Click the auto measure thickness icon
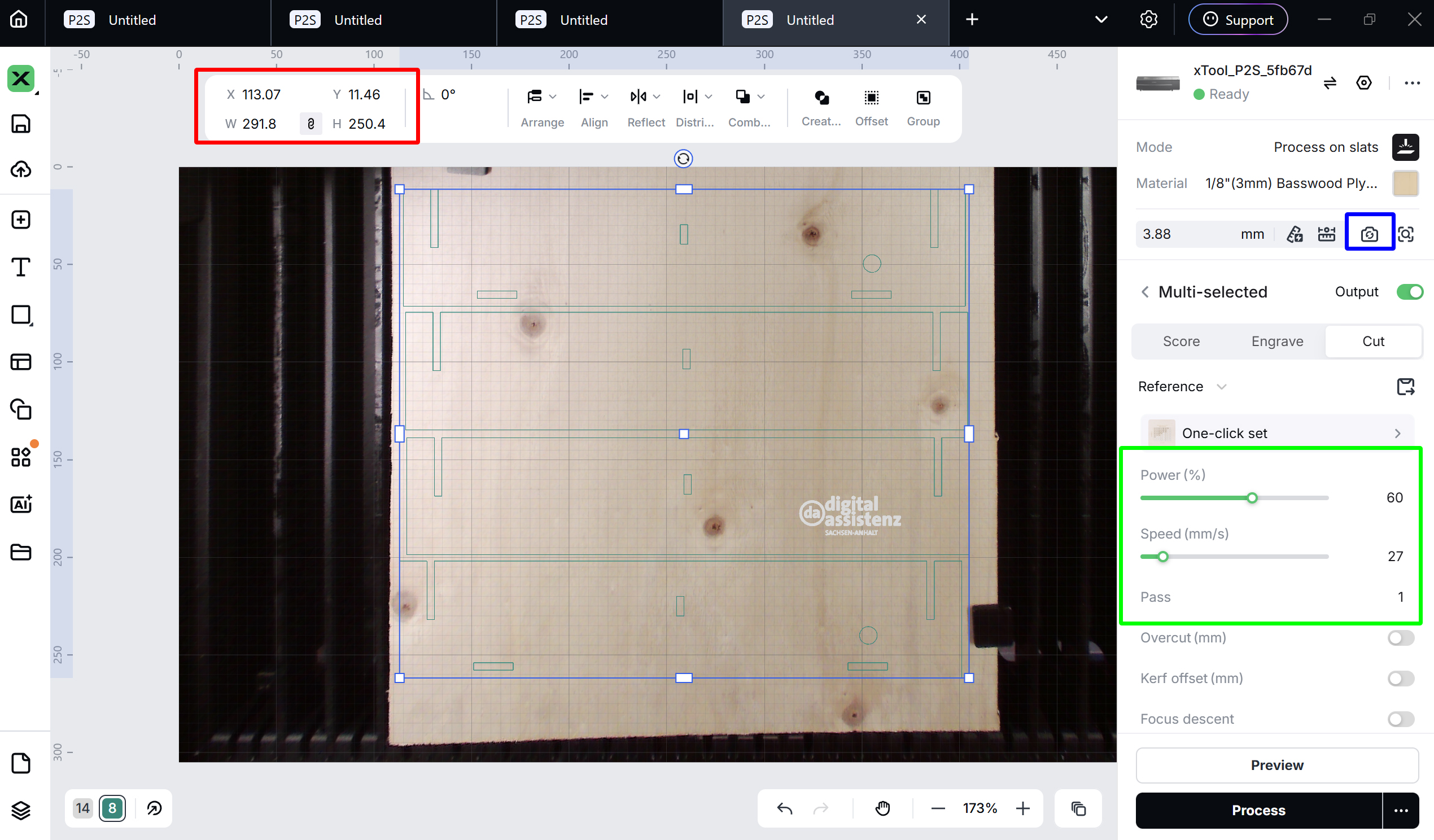The image size is (1434, 840). [1295, 234]
